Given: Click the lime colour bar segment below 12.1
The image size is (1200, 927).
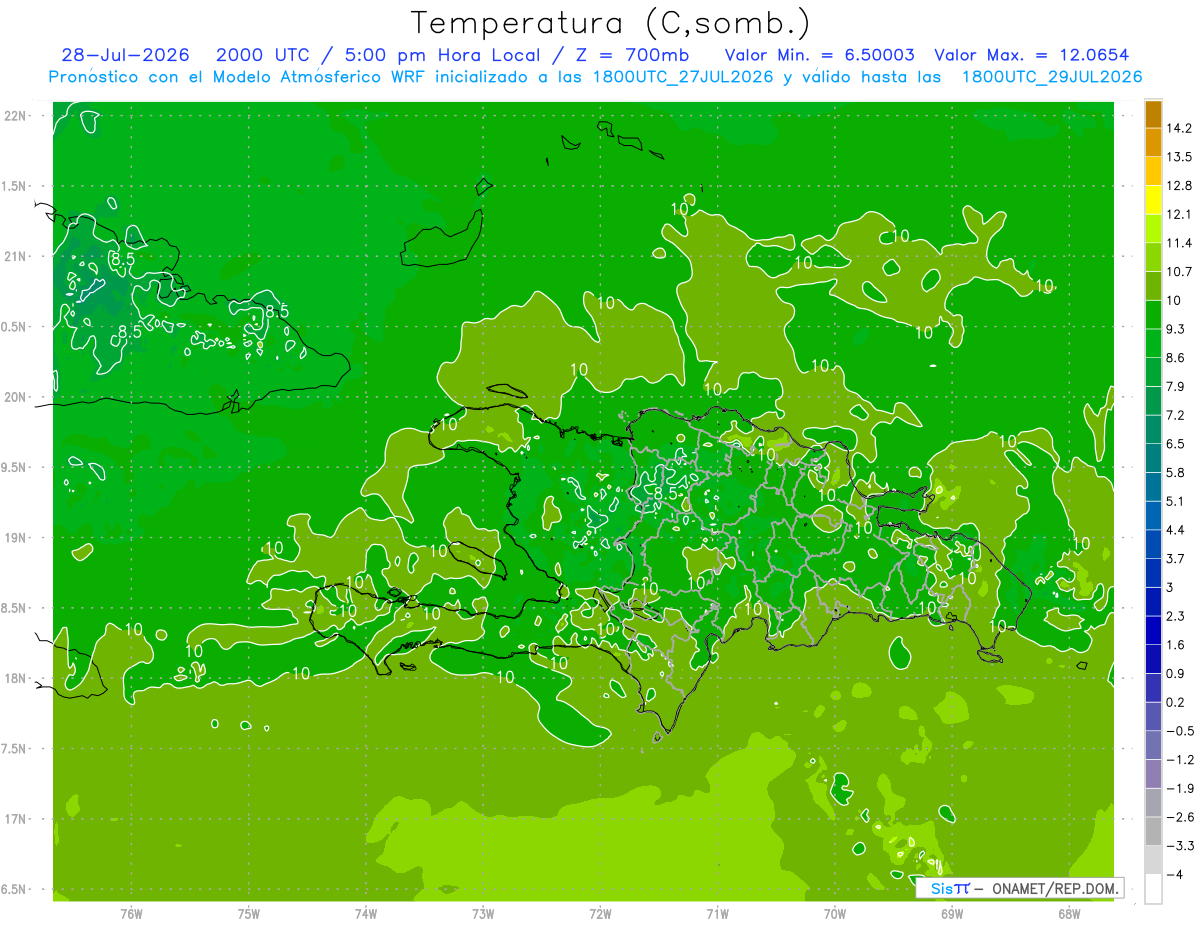Looking at the screenshot, I should [x=1153, y=228].
